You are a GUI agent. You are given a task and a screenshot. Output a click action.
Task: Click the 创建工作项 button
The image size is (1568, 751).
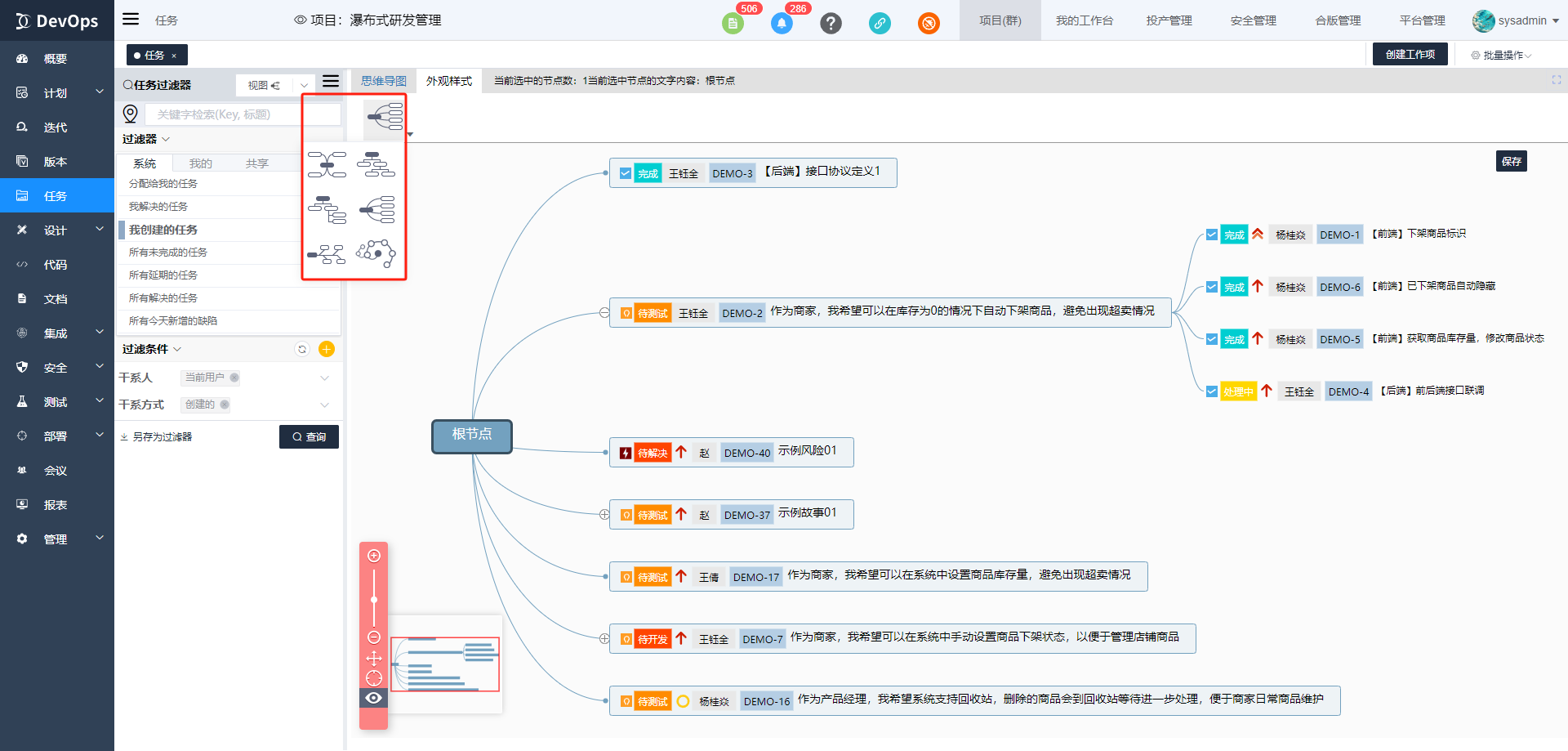pos(1410,54)
